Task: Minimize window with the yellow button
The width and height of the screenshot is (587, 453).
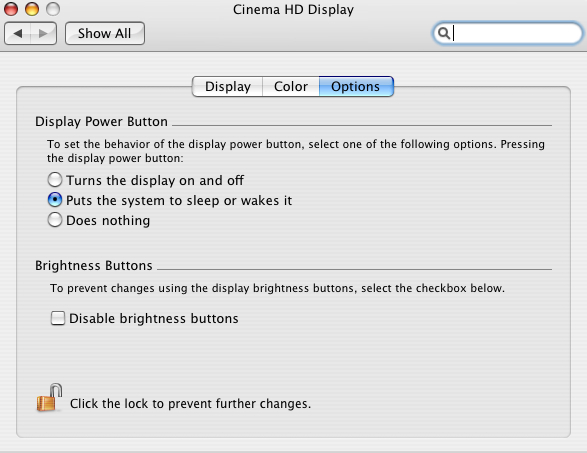Action: [x=32, y=9]
